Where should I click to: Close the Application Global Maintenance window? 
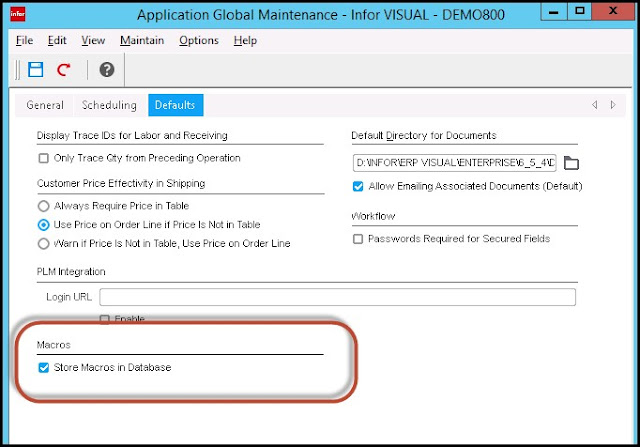(x=613, y=12)
